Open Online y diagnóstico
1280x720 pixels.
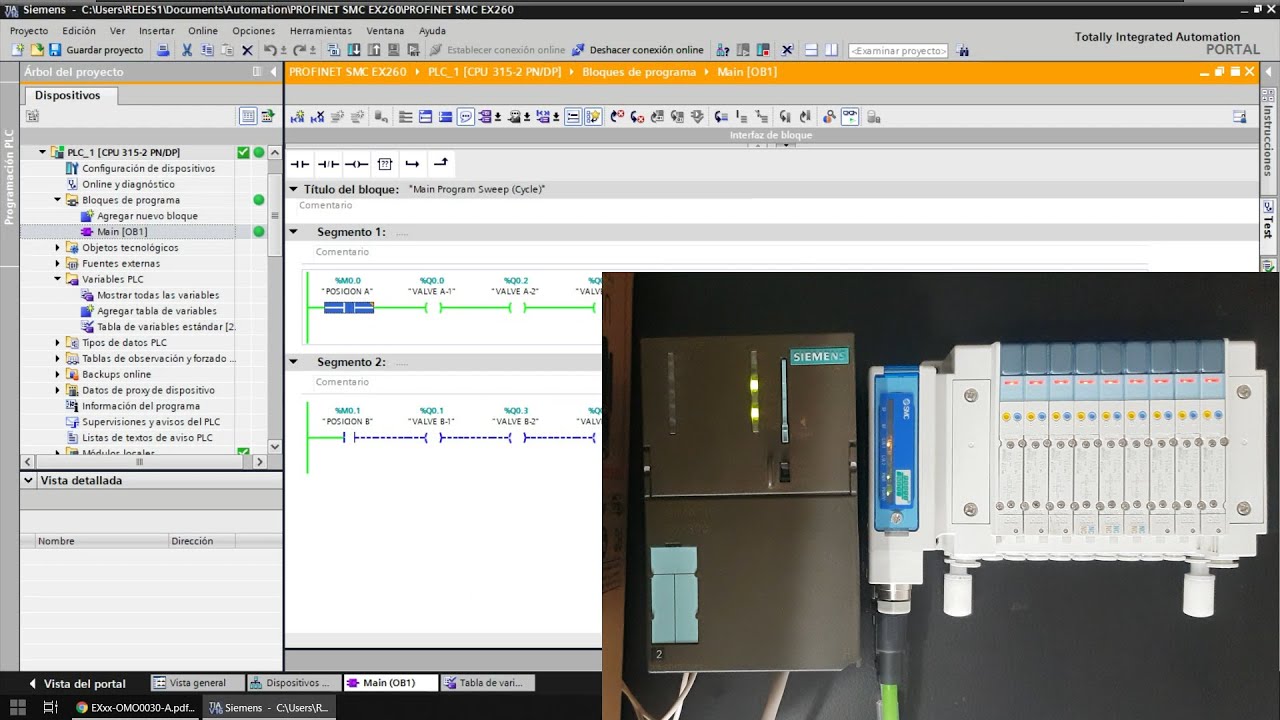(128, 184)
